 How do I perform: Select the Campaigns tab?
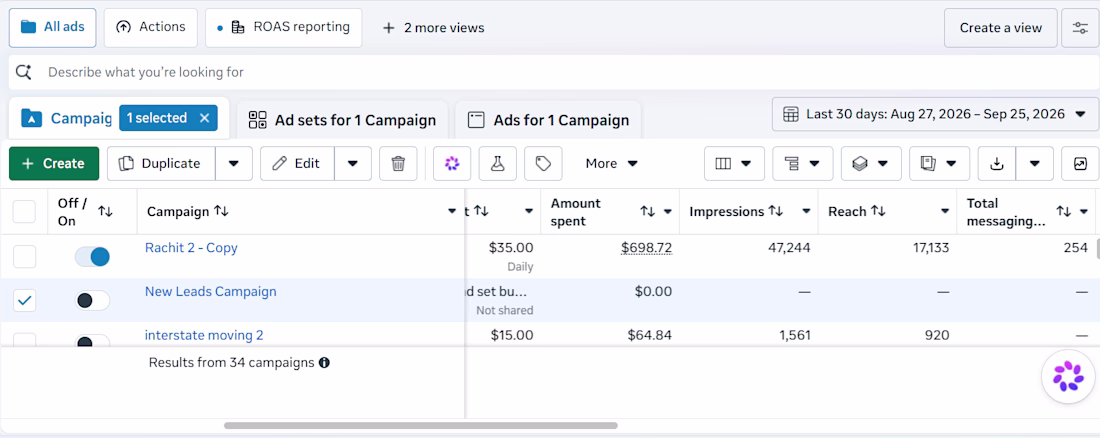67,118
